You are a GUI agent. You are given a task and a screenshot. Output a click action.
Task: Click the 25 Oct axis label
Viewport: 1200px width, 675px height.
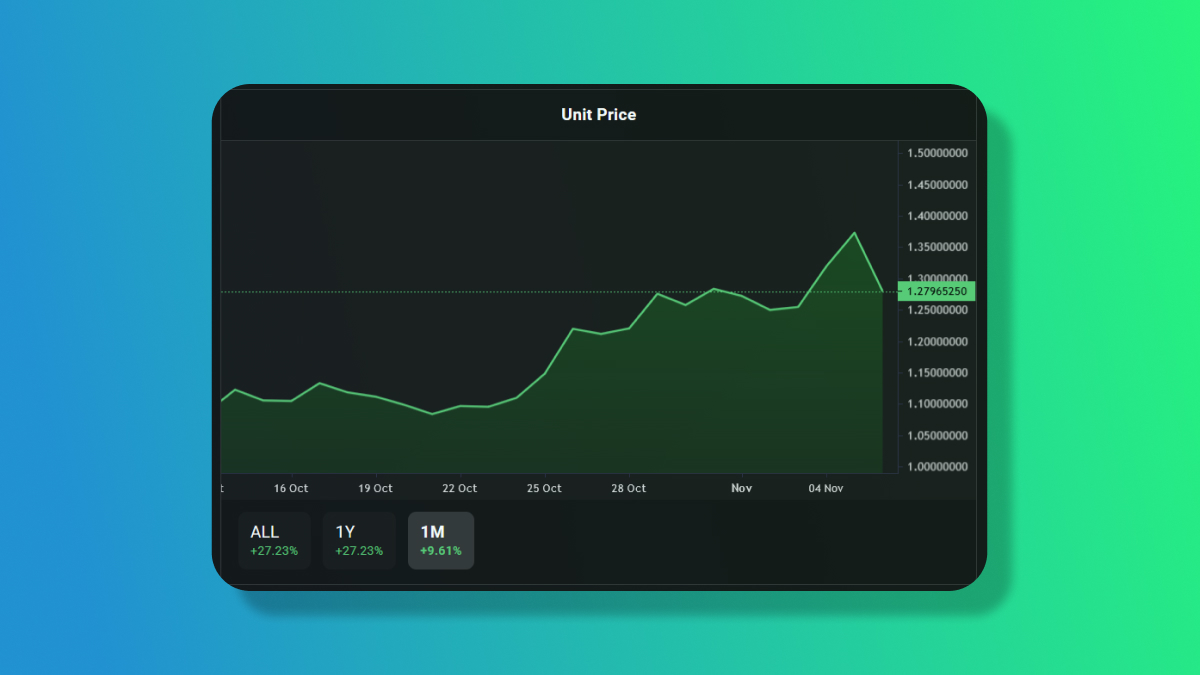point(543,488)
